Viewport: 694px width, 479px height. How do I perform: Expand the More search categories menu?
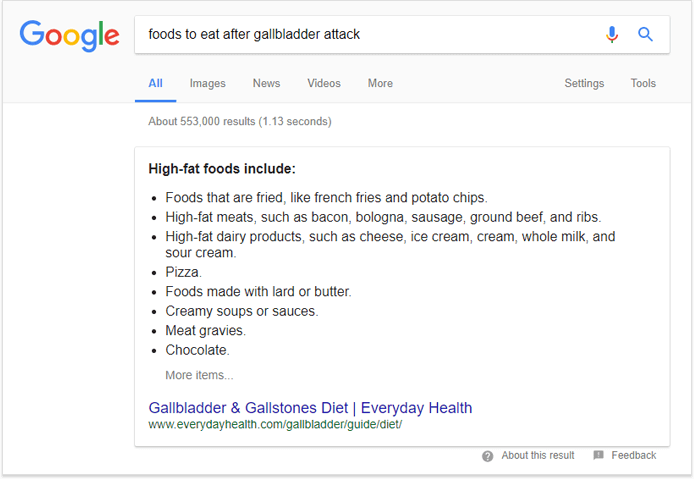point(380,83)
